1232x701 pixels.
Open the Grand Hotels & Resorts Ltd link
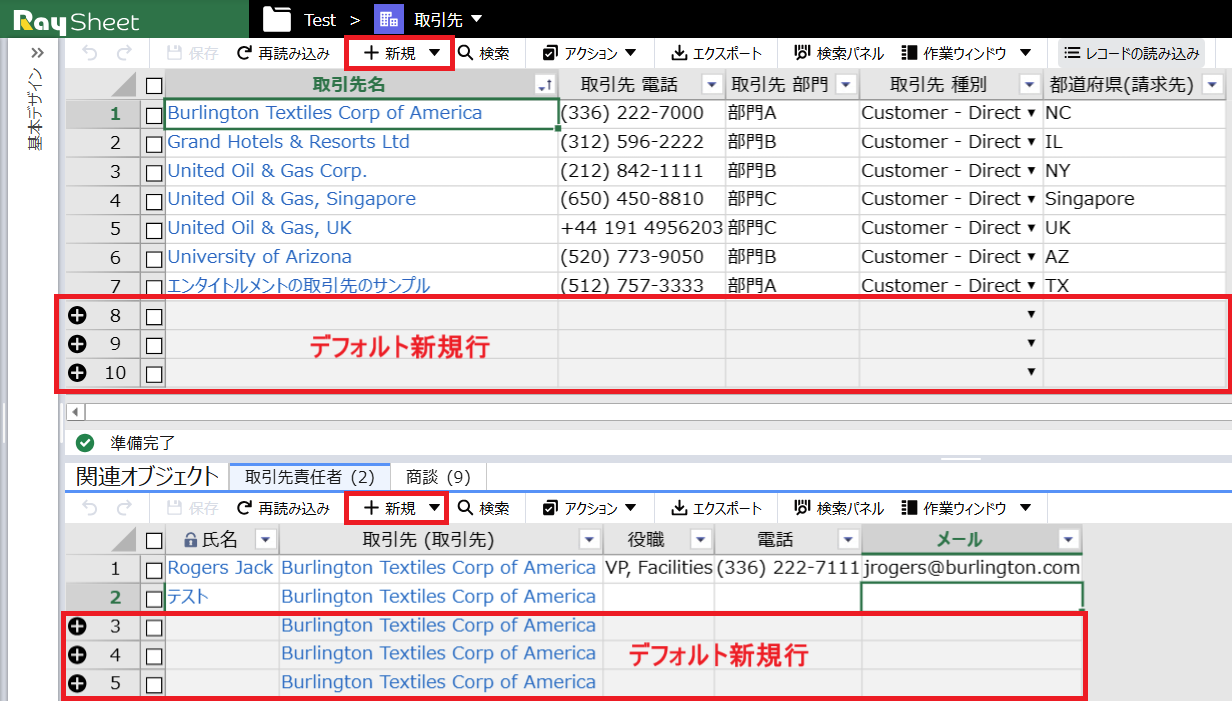(x=288, y=142)
